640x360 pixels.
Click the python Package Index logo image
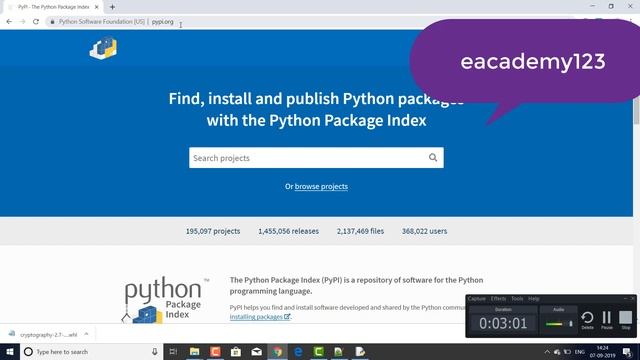click(165, 300)
